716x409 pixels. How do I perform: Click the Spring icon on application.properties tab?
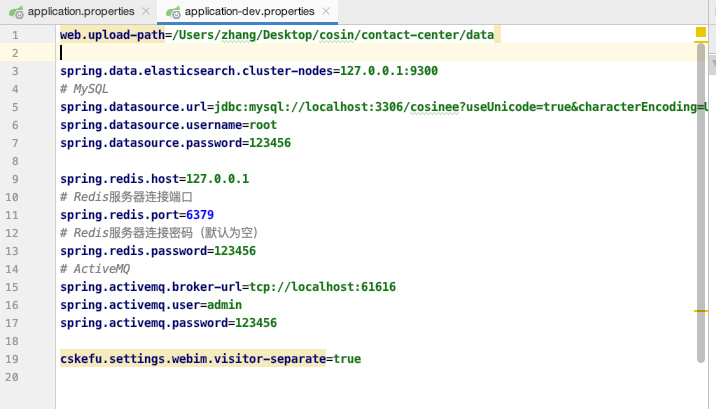(x=16, y=12)
